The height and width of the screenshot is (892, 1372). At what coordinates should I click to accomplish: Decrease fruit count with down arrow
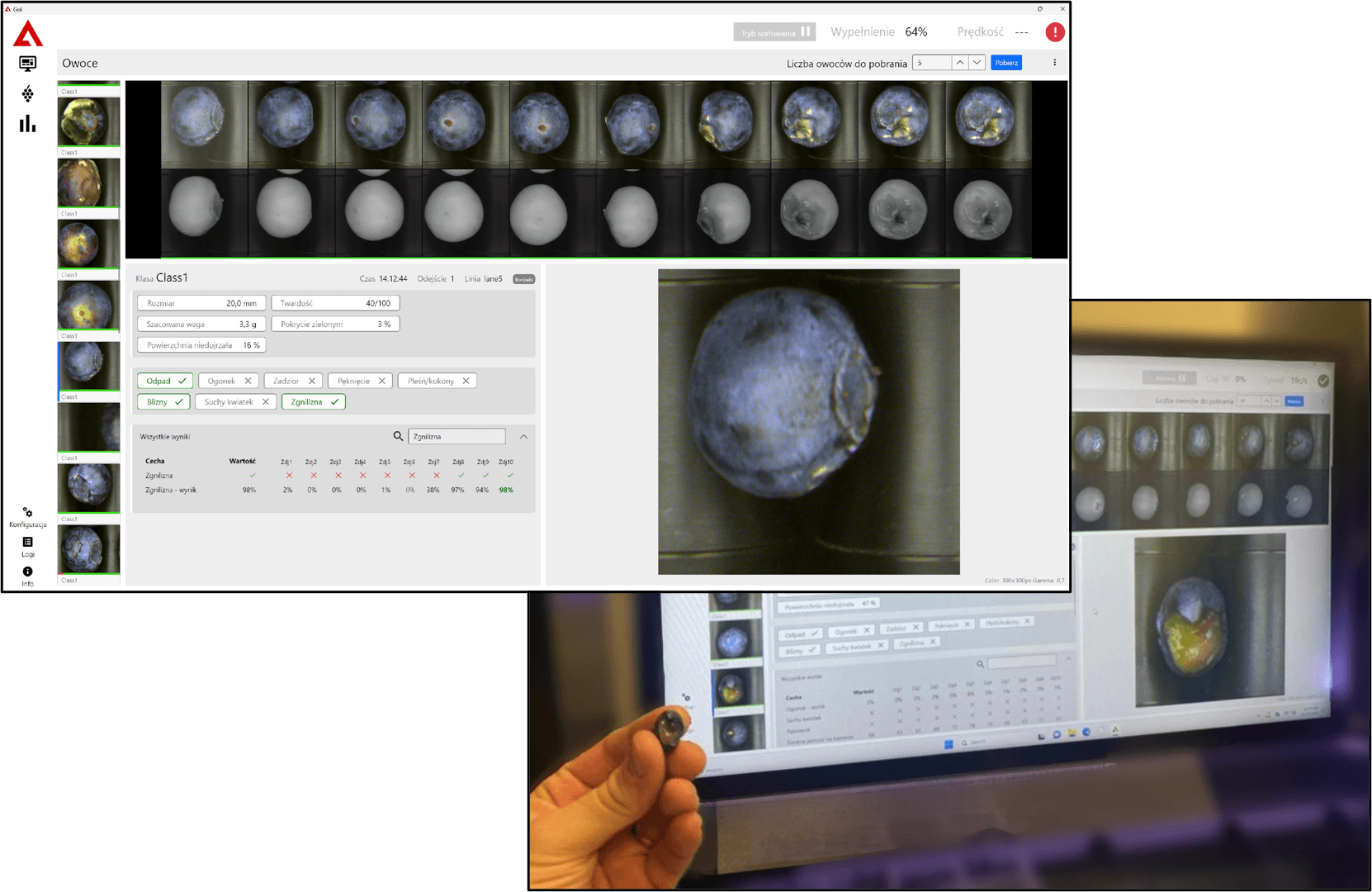(x=977, y=63)
